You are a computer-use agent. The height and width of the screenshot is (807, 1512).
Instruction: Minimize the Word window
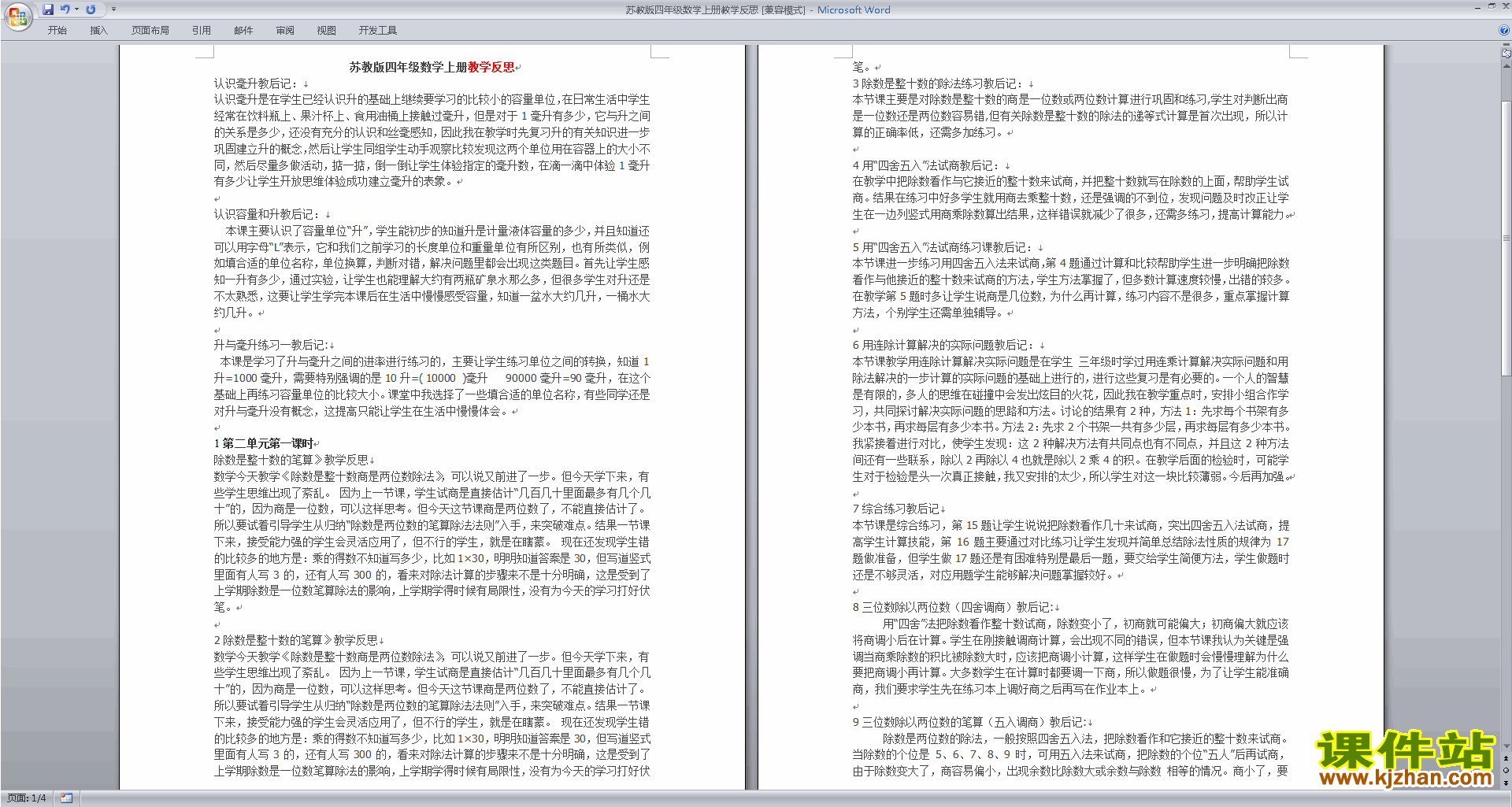coord(1477,7)
